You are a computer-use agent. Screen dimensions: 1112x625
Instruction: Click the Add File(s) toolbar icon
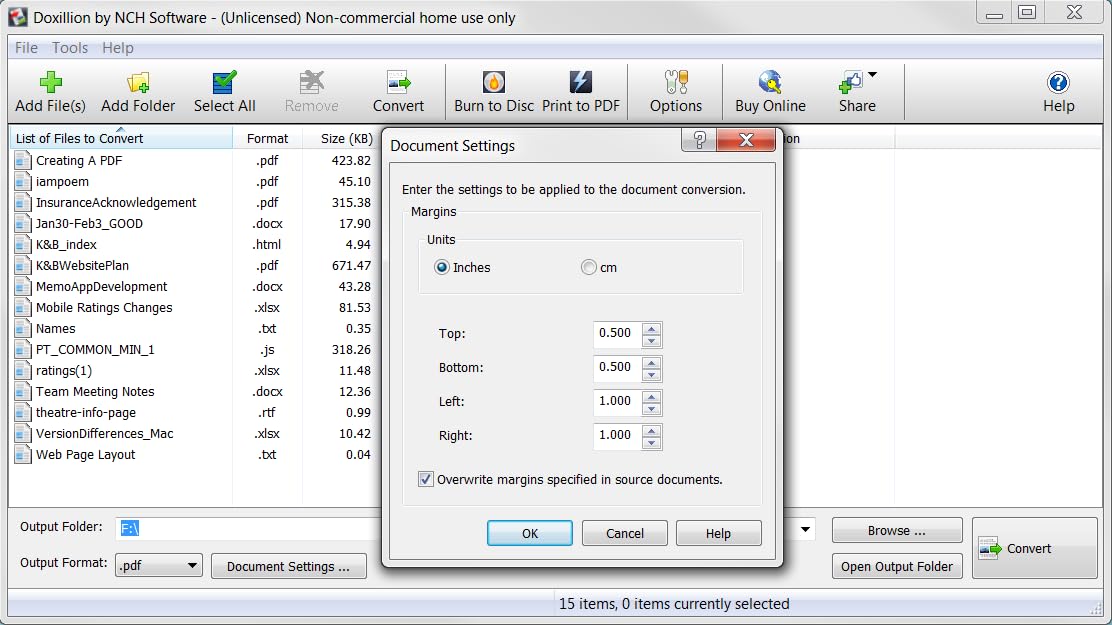coord(50,83)
